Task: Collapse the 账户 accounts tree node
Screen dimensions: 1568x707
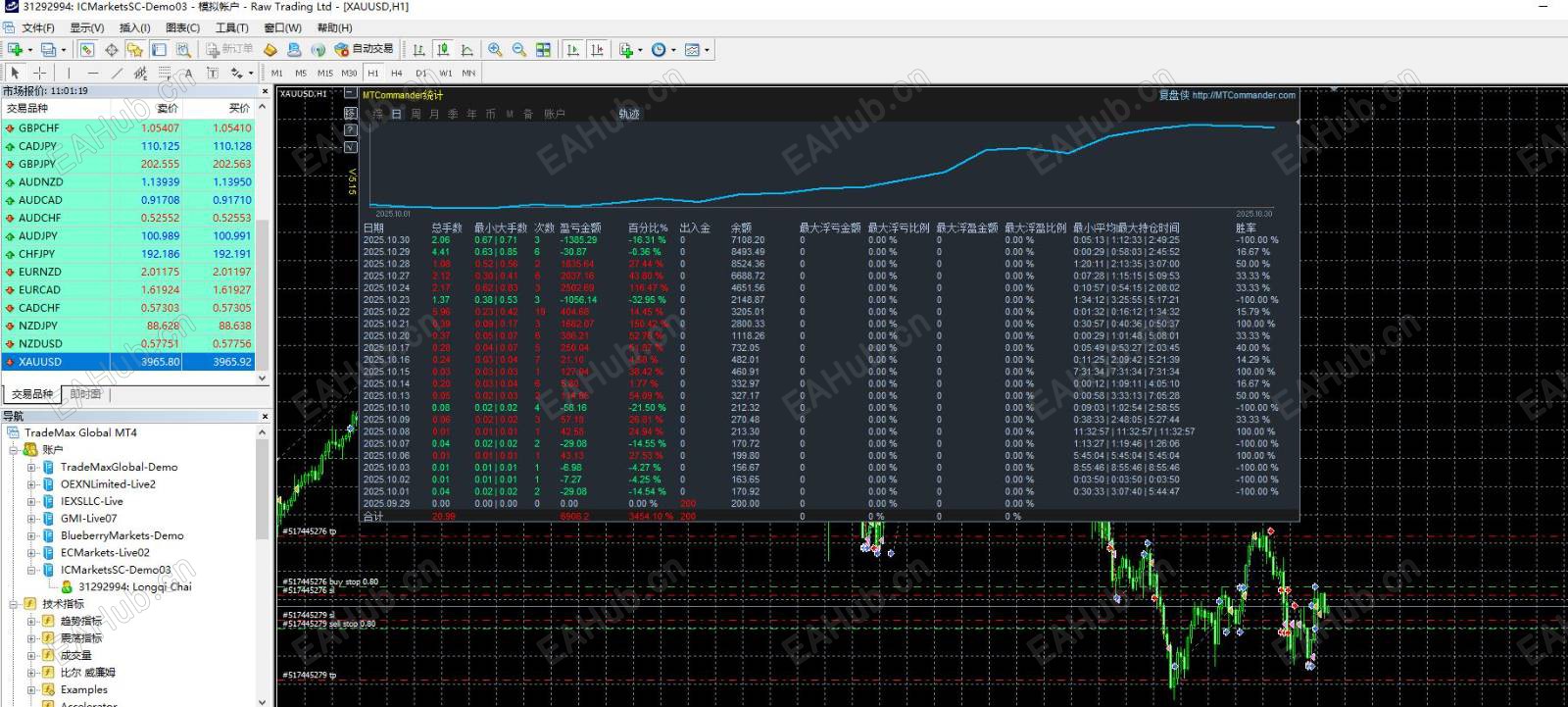Action: pyautogui.click(x=14, y=450)
